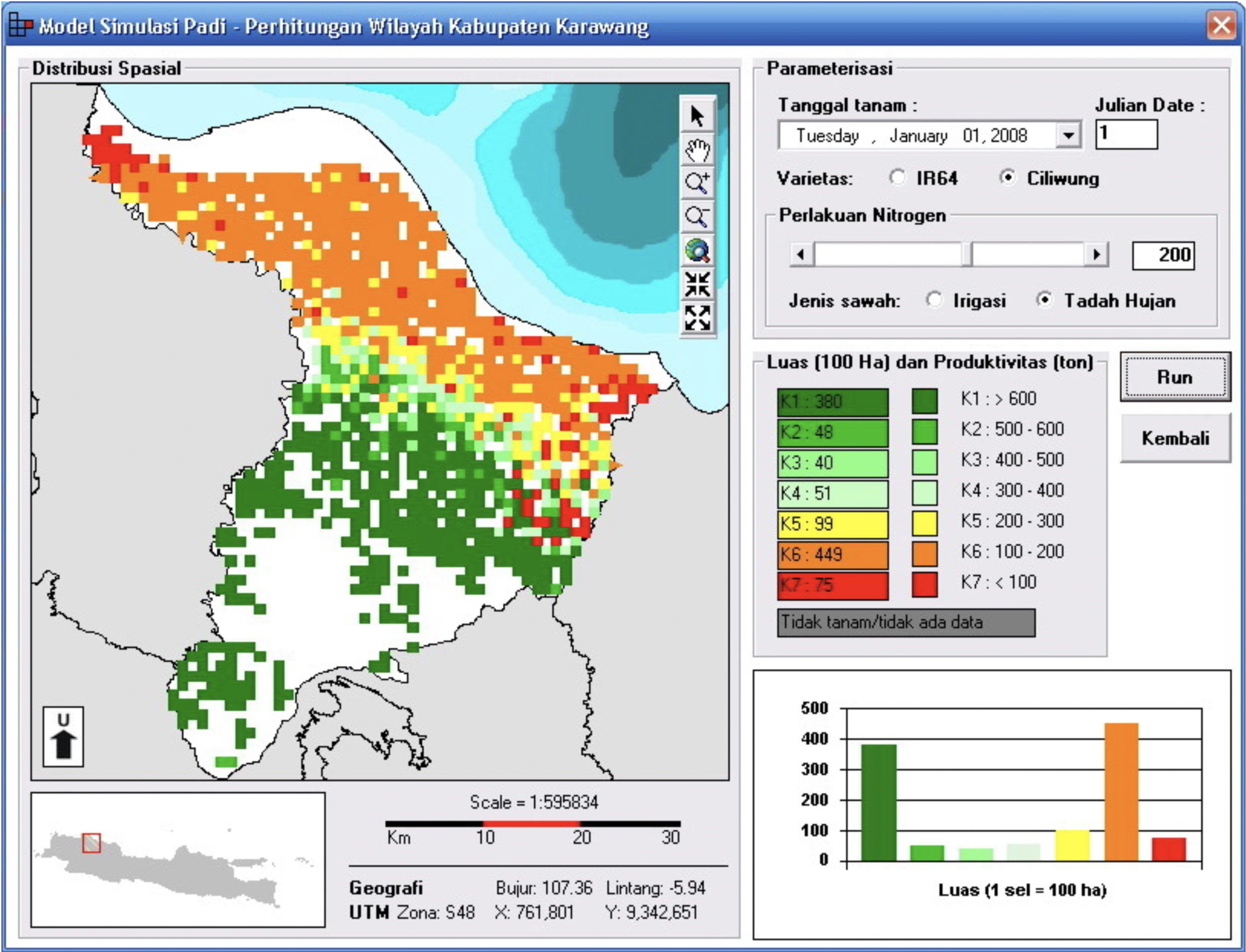Viewport: 1246px width, 952px height.
Task: Click the nitrogen scrollbar left arrow
Action: (x=801, y=254)
